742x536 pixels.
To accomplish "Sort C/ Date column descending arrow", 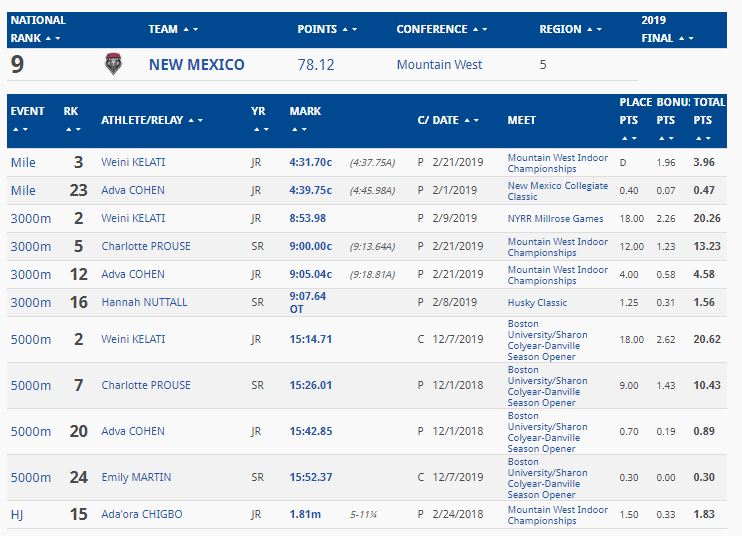I will tap(476, 120).
